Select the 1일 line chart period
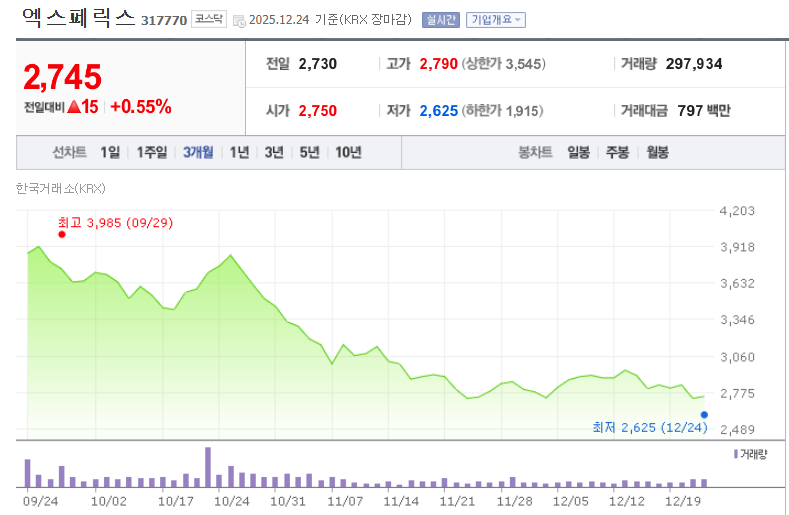The image size is (789, 515). pyautogui.click(x=110, y=152)
